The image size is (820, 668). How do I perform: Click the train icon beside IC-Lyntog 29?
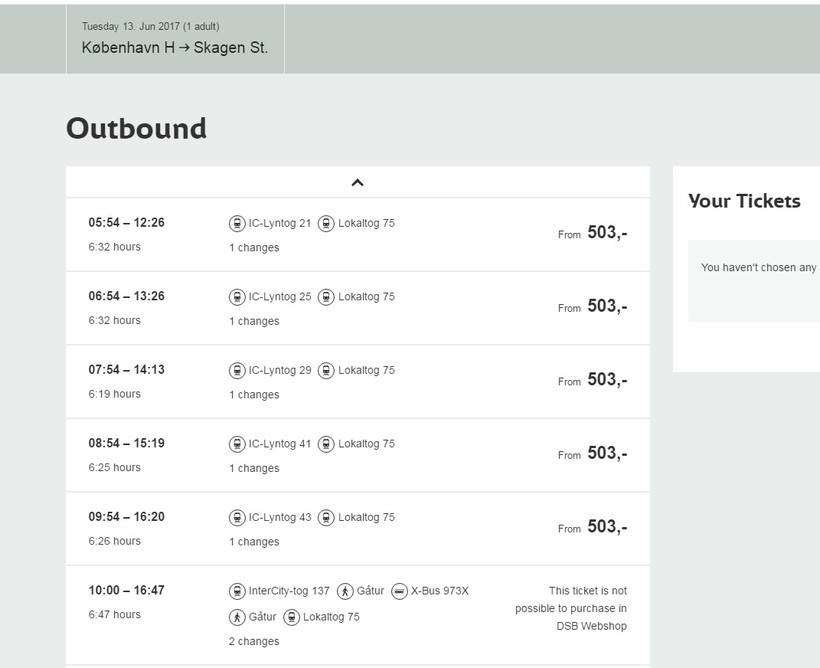tap(237, 370)
